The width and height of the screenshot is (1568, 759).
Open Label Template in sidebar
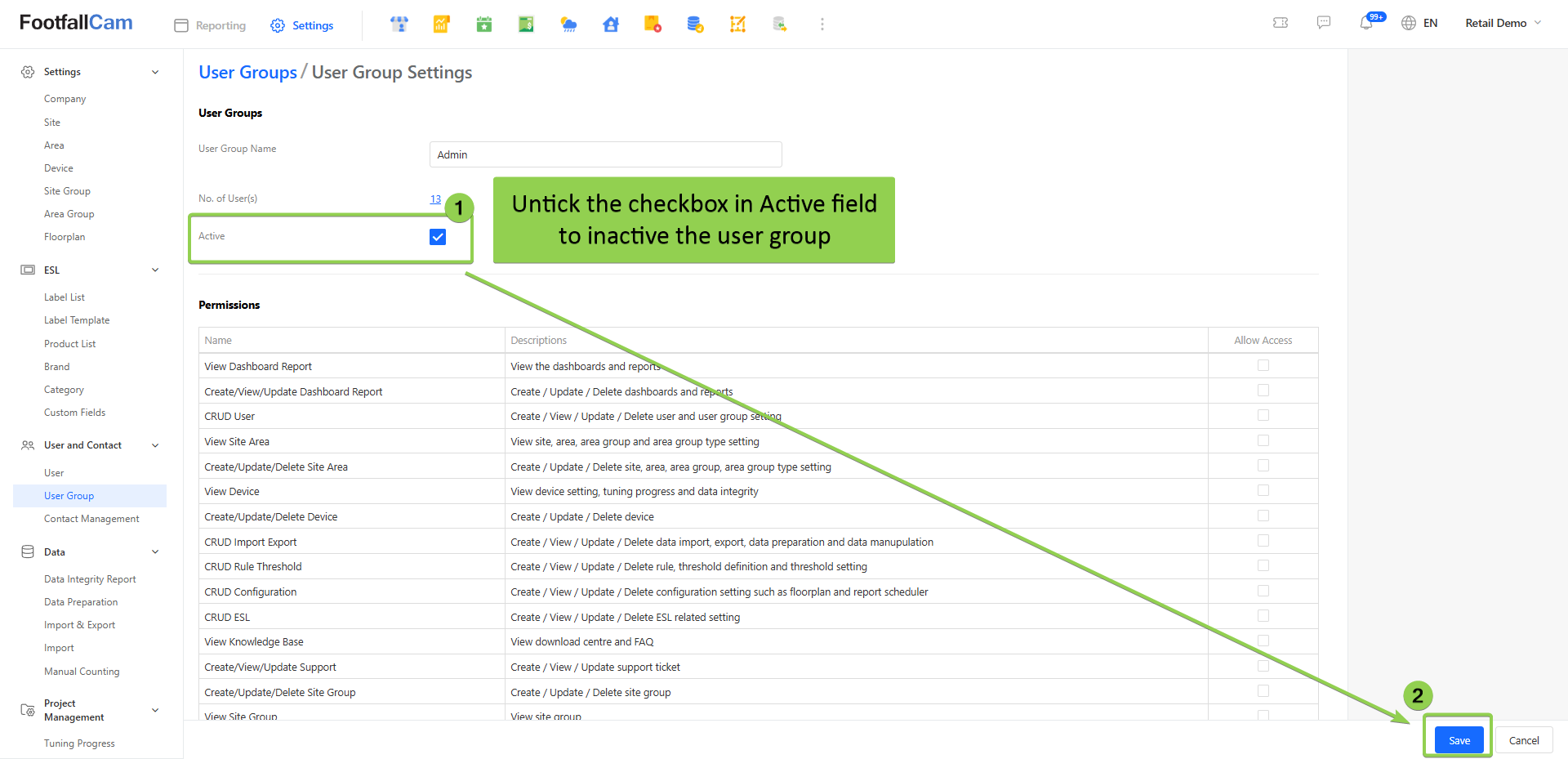point(77,320)
